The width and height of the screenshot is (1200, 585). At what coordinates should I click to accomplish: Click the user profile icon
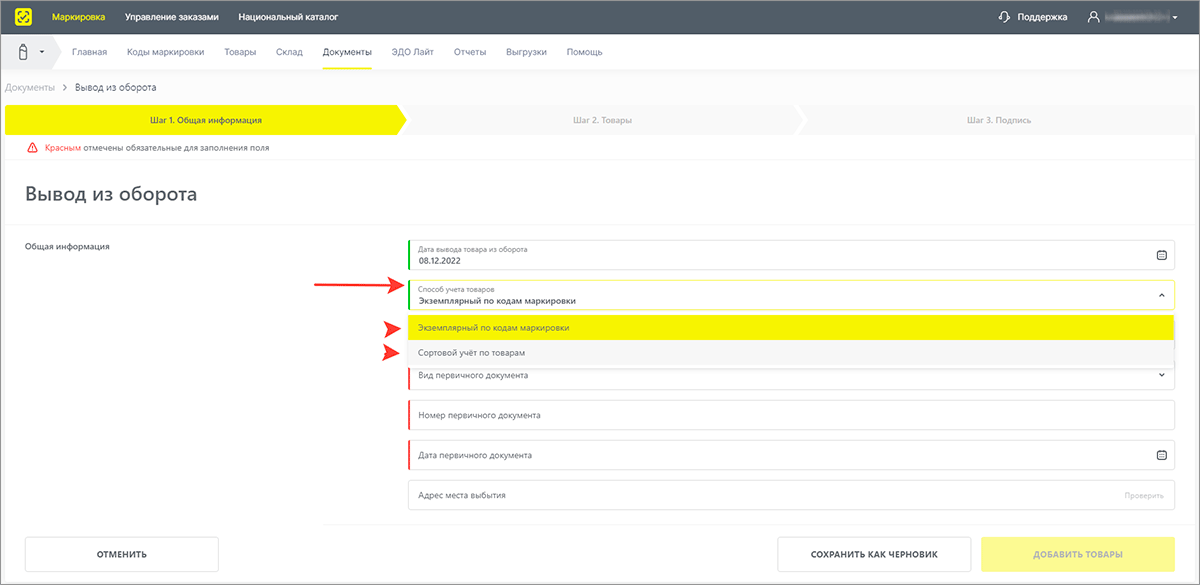[x=1095, y=17]
